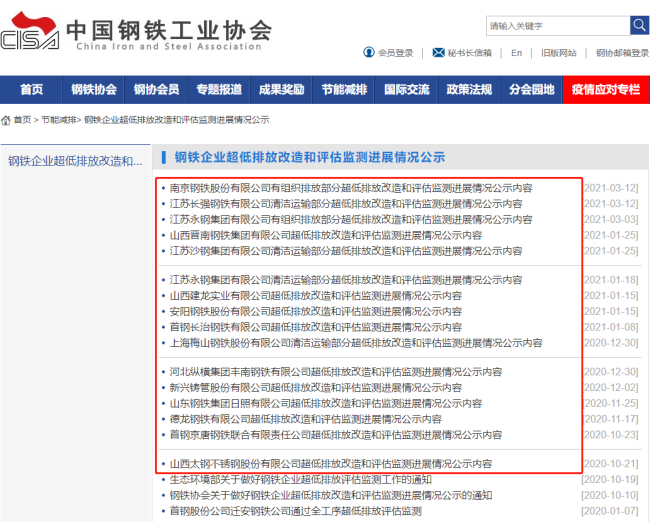The height and width of the screenshot is (522, 650).
Task: Open 新兴铸管股份有限公司 announcement link
Action: 315,388
